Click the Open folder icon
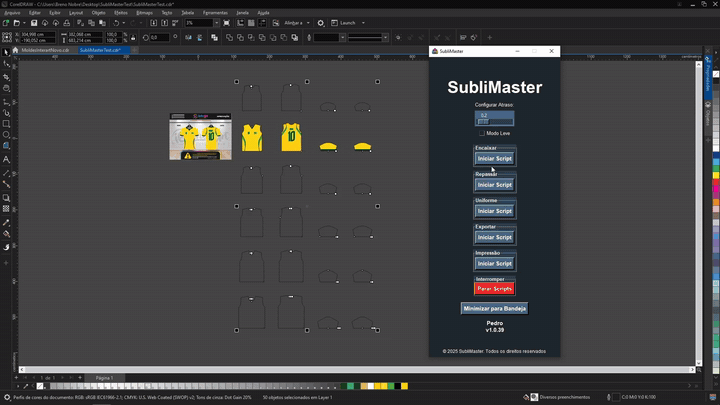 pyautogui.click(x=17, y=23)
